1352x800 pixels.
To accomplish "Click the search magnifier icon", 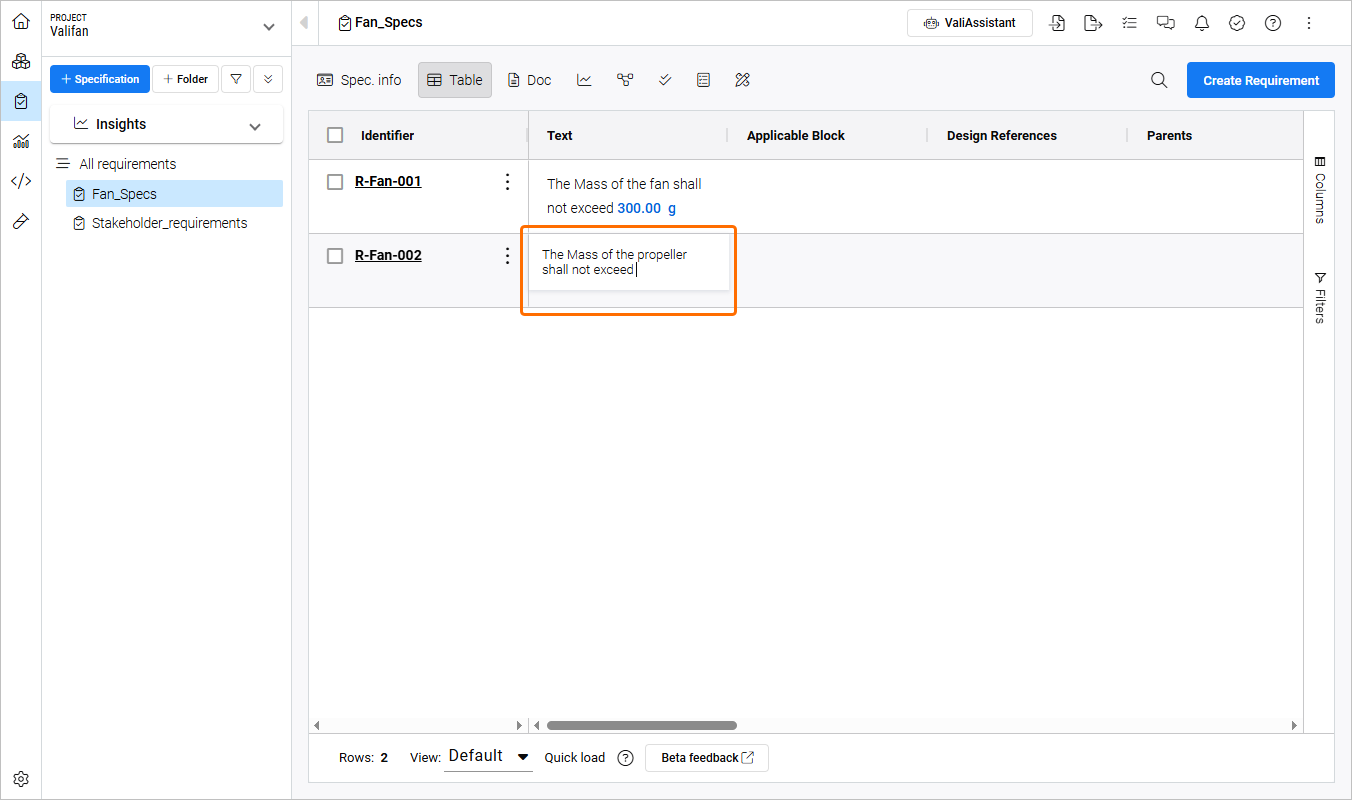I will click(1159, 80).
